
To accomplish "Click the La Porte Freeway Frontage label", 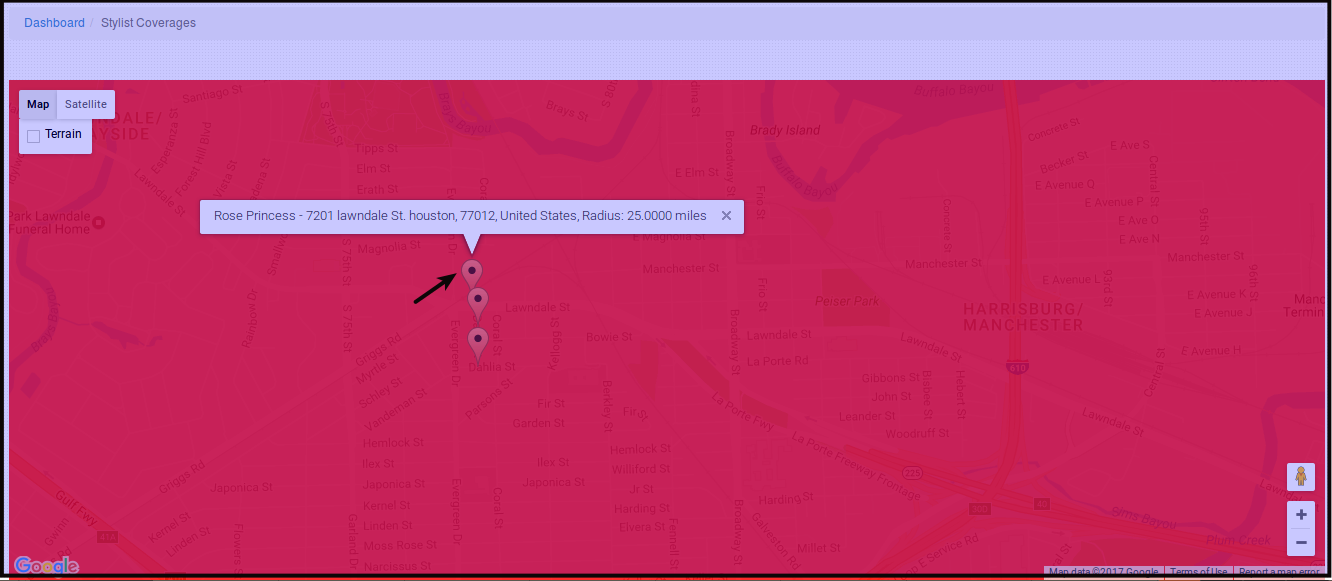I will pos(856,466).
